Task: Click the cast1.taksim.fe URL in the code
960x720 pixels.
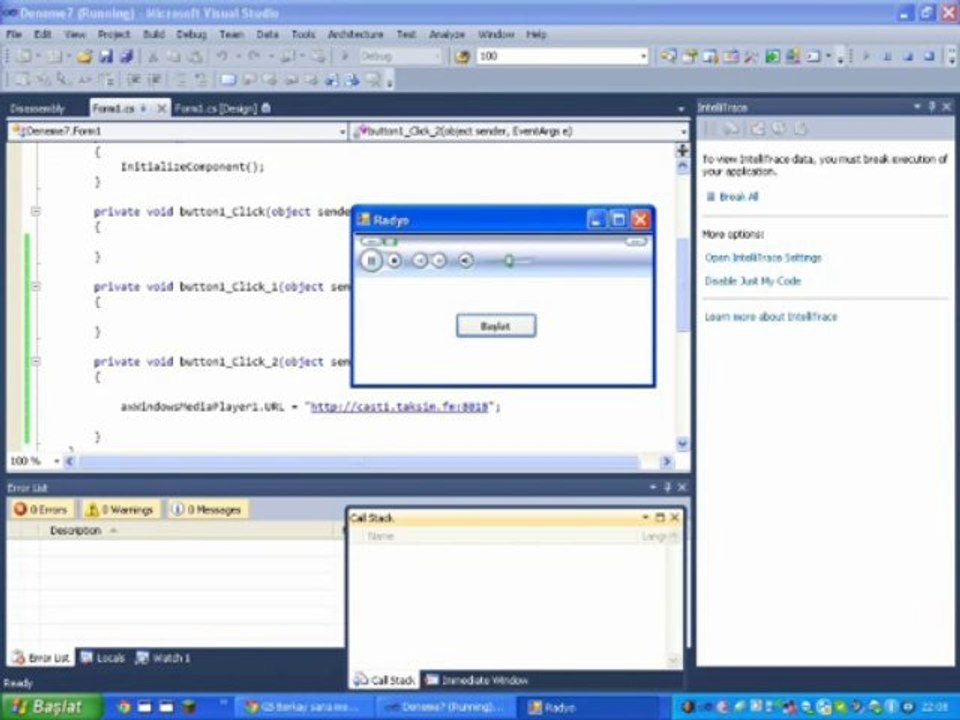Action: pos(400,407)
